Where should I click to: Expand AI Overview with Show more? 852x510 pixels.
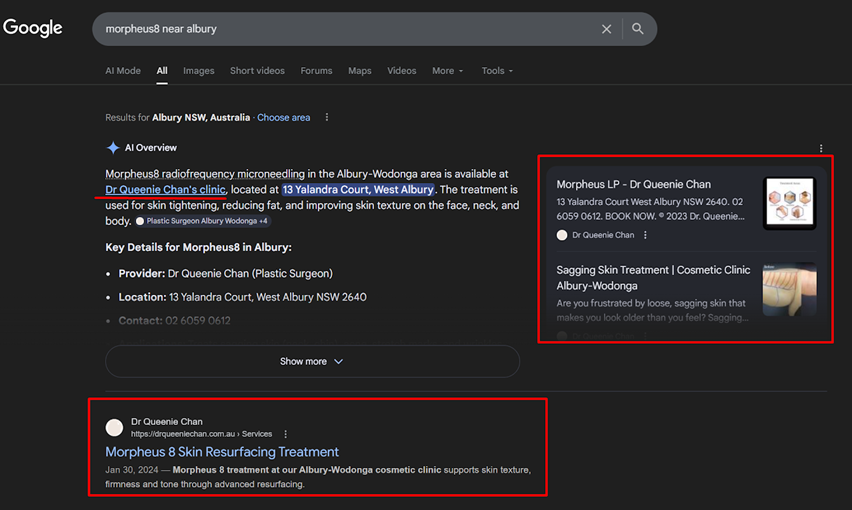click(311, 361)
